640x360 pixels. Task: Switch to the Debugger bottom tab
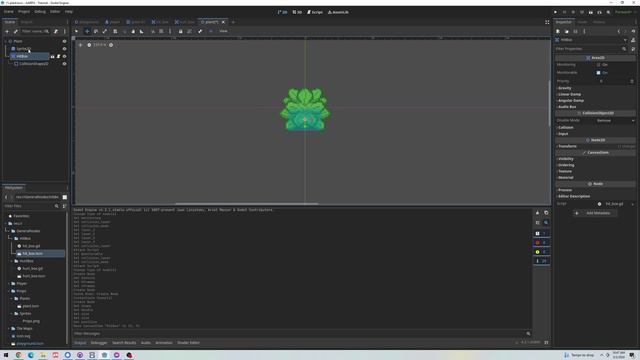[99, 343]
